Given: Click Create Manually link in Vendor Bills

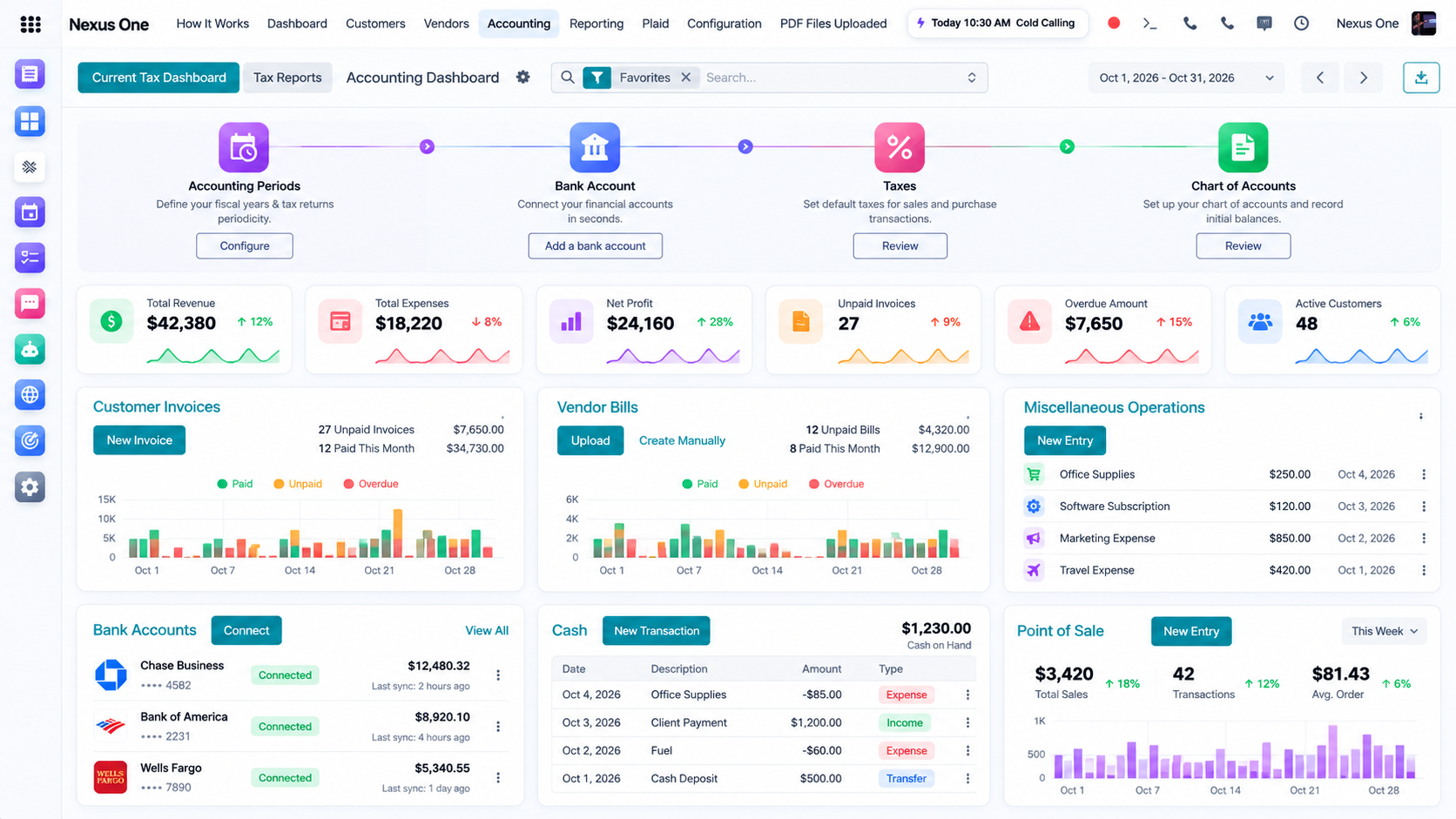Looking at the screenshot, I should tap(682, 440).
